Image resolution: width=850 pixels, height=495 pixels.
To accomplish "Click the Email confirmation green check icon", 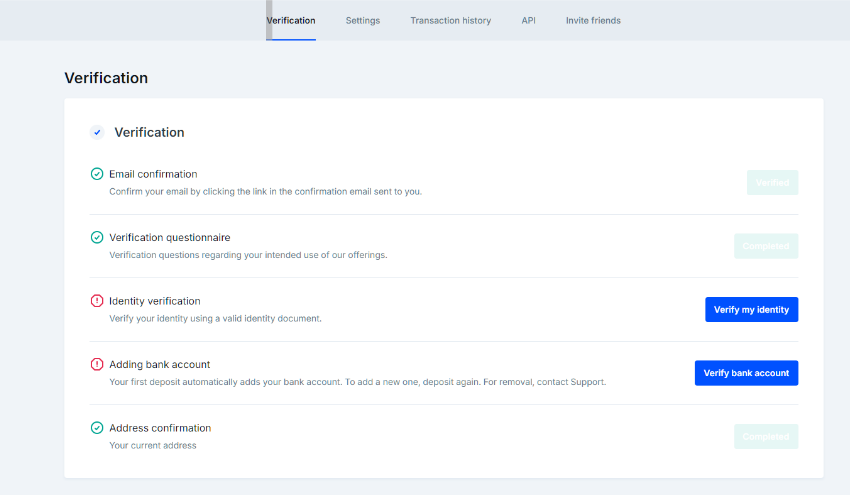I will pyautogui.click(x=97, y=174).
